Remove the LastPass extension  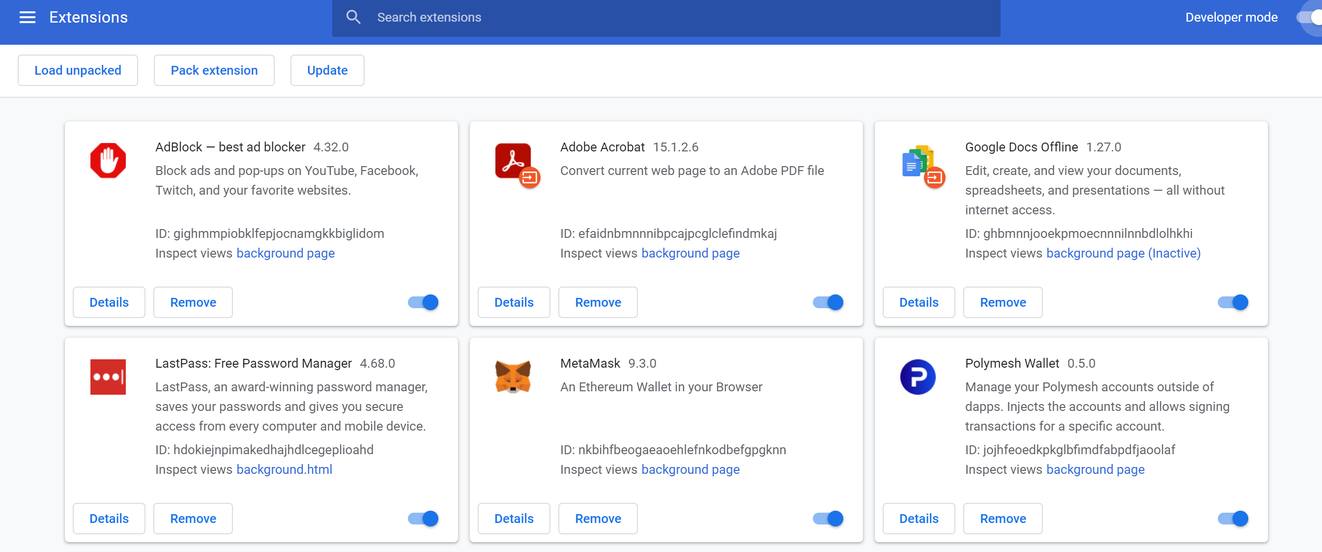(x=193, y=518)
